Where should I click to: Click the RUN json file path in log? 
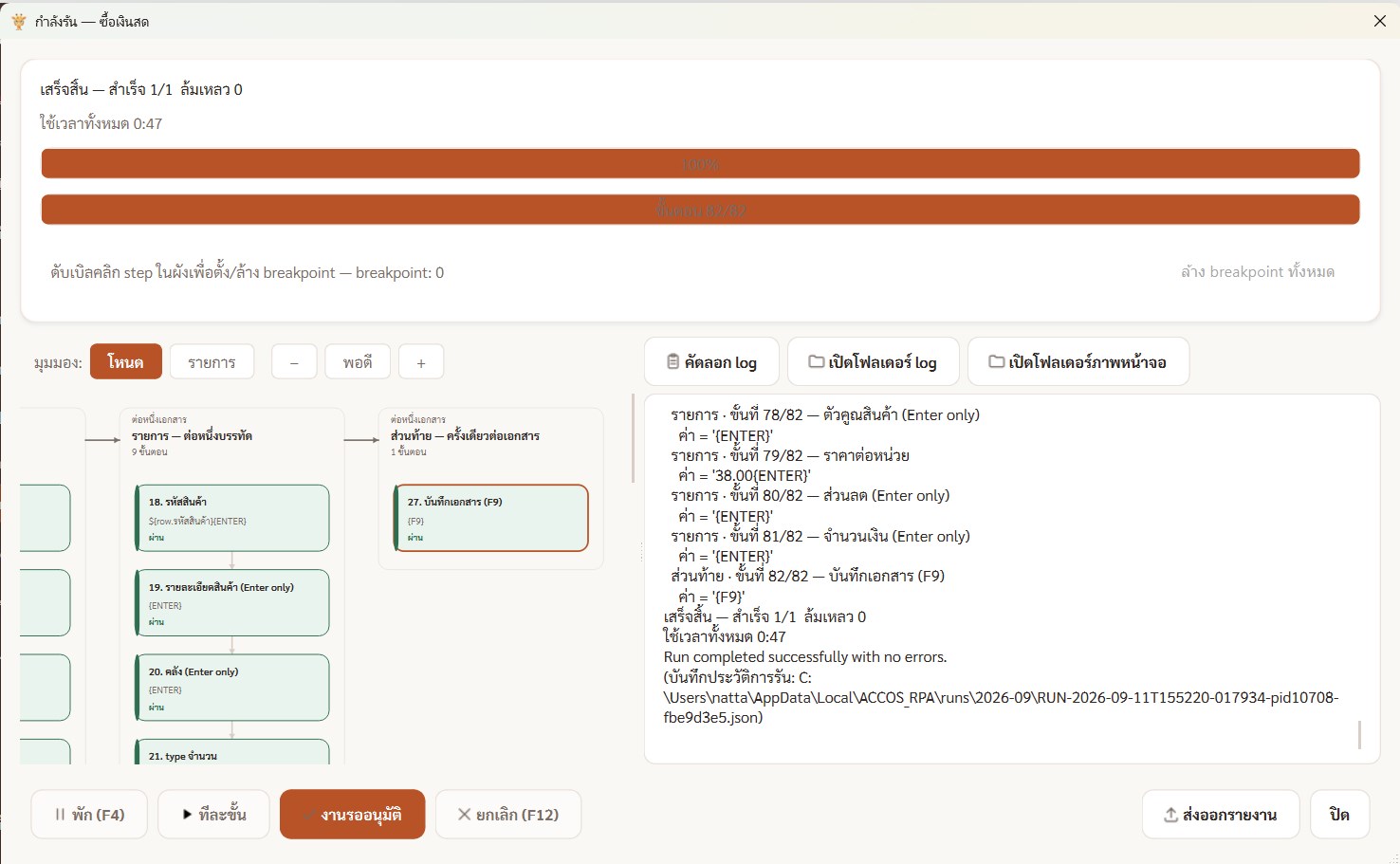[1001, 697]
